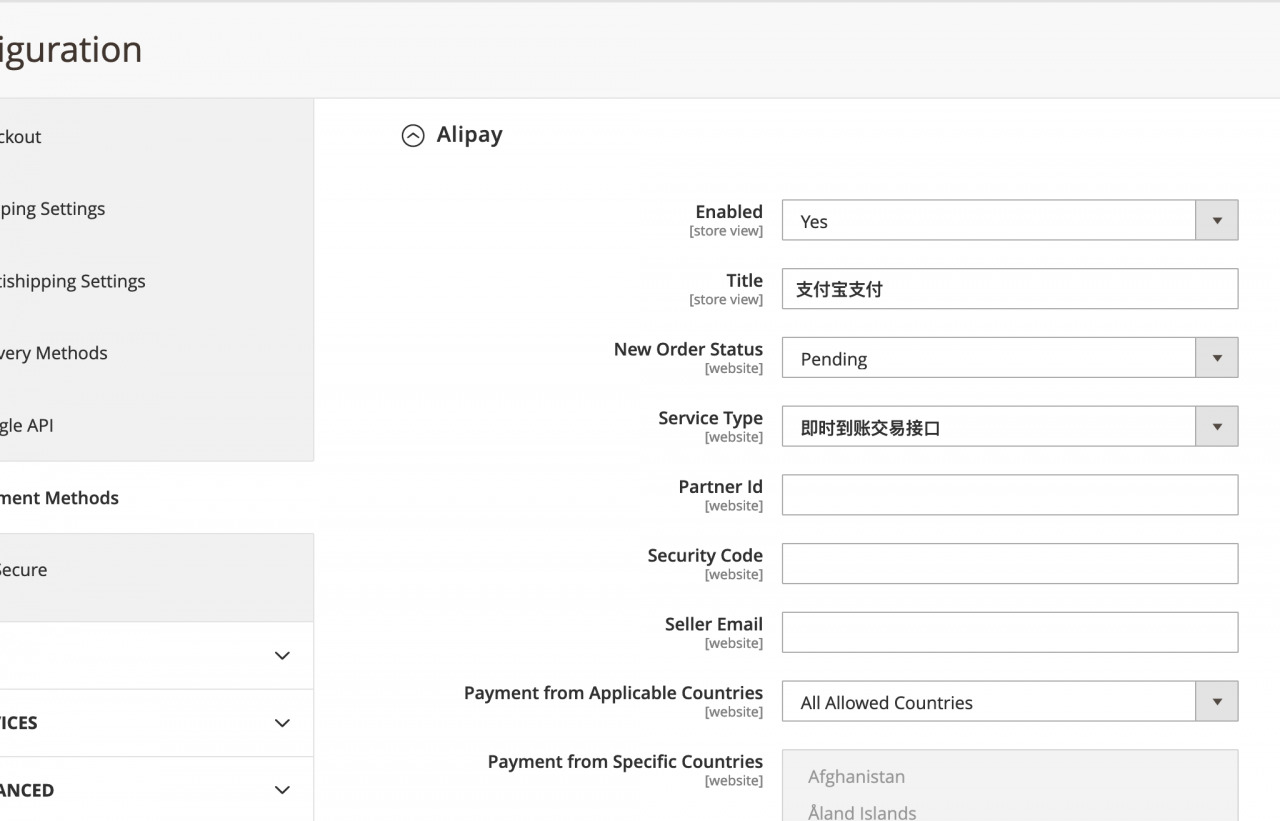Click the Security Code input field
This screenshot has height=821, width=1280.
click(x=1009, y=564)
